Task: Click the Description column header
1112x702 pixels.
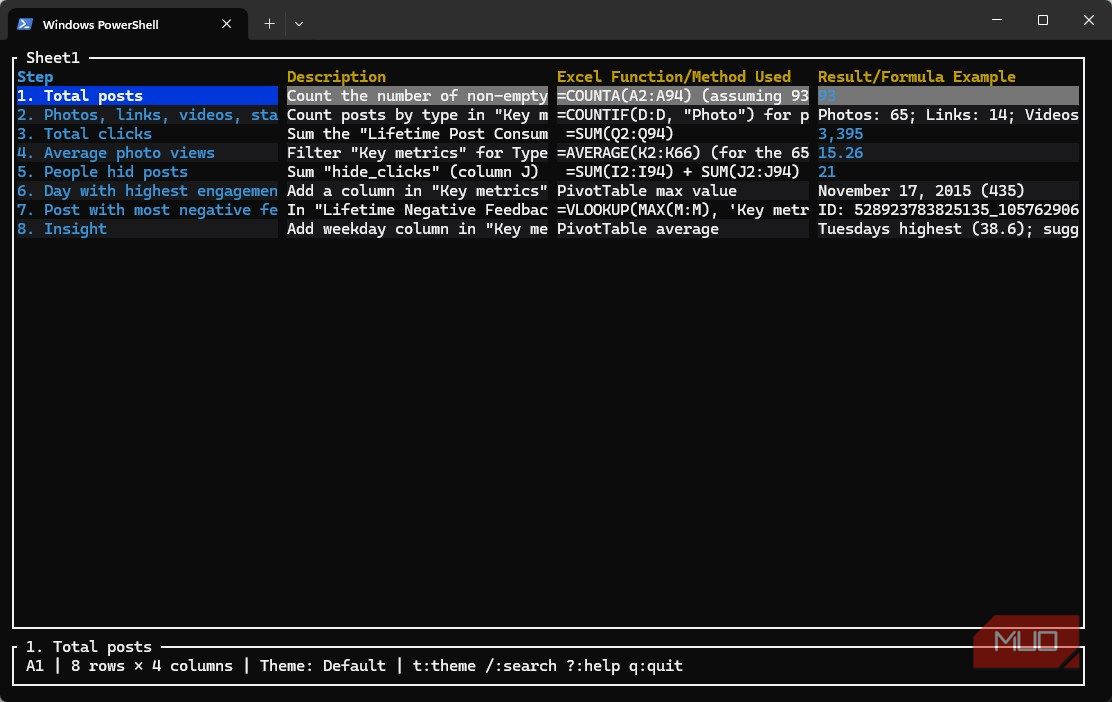Action: coord(336,77)
